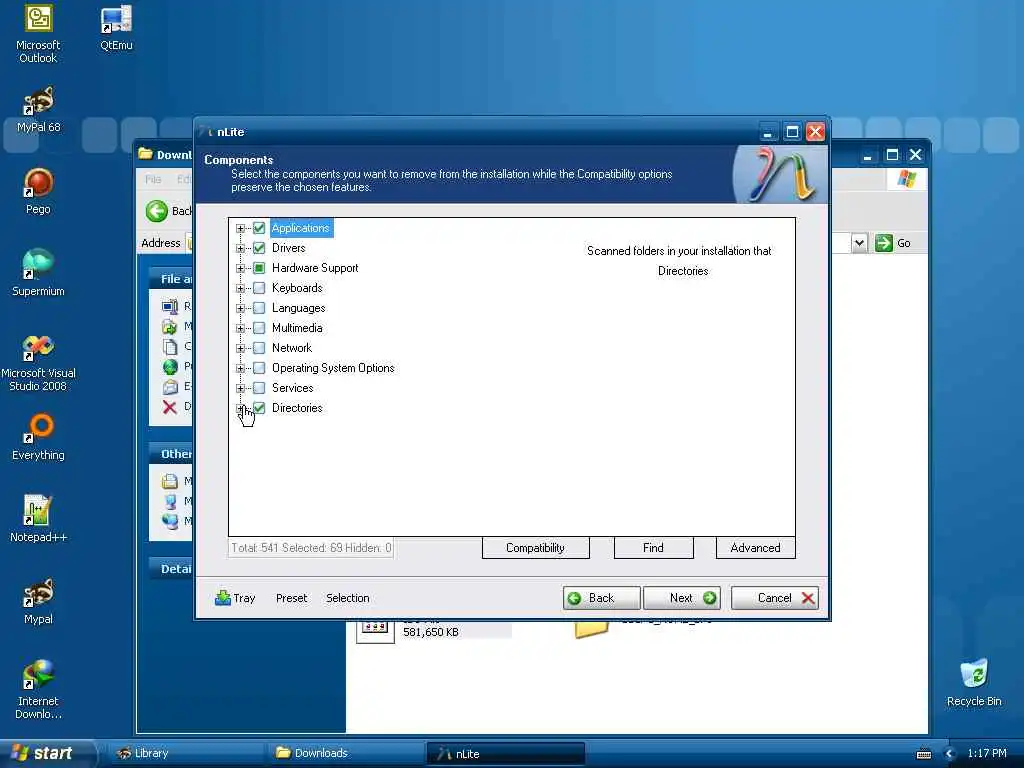The height and width of the screenshot is (768, 1024).
Task: Expand the Languages tree node
Action: coord(240,308)
